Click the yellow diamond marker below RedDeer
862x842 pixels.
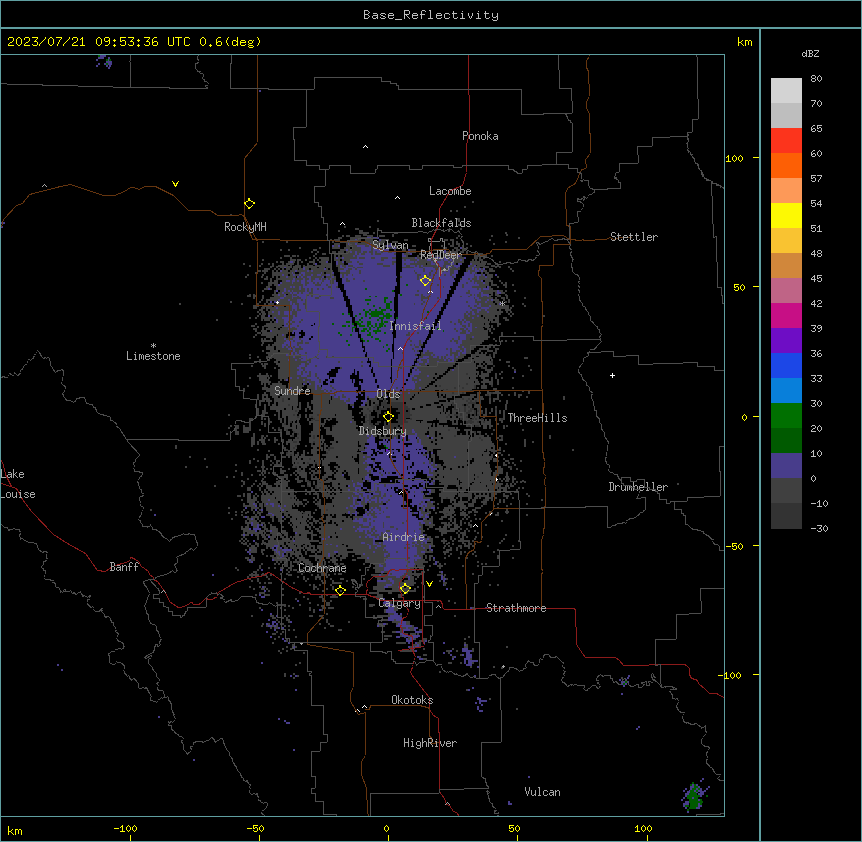pyautogui.click(x=426, y=281)
